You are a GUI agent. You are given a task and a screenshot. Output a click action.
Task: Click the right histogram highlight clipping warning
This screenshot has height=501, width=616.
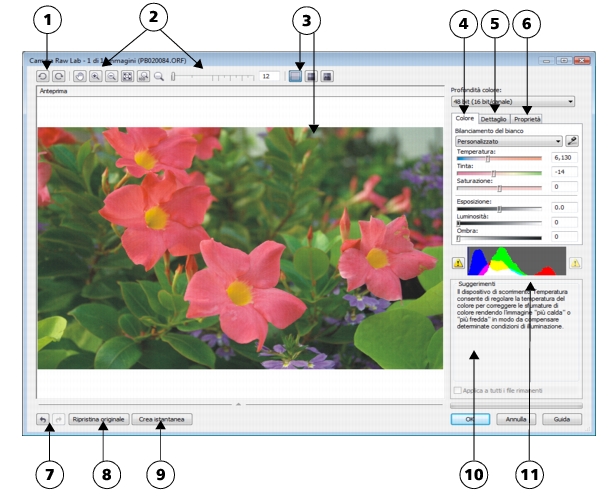pyautogui.click(x=576, y=264)
